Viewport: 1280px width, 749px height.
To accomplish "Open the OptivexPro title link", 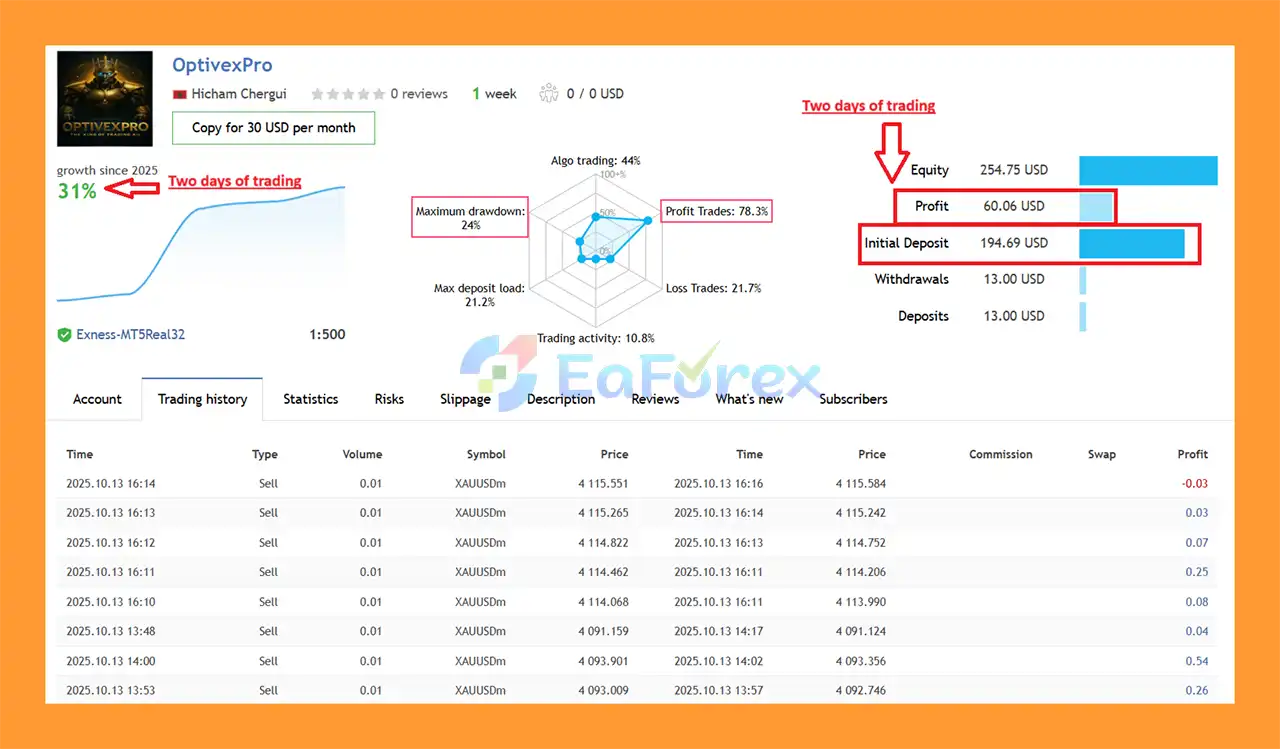I will 222,65.
